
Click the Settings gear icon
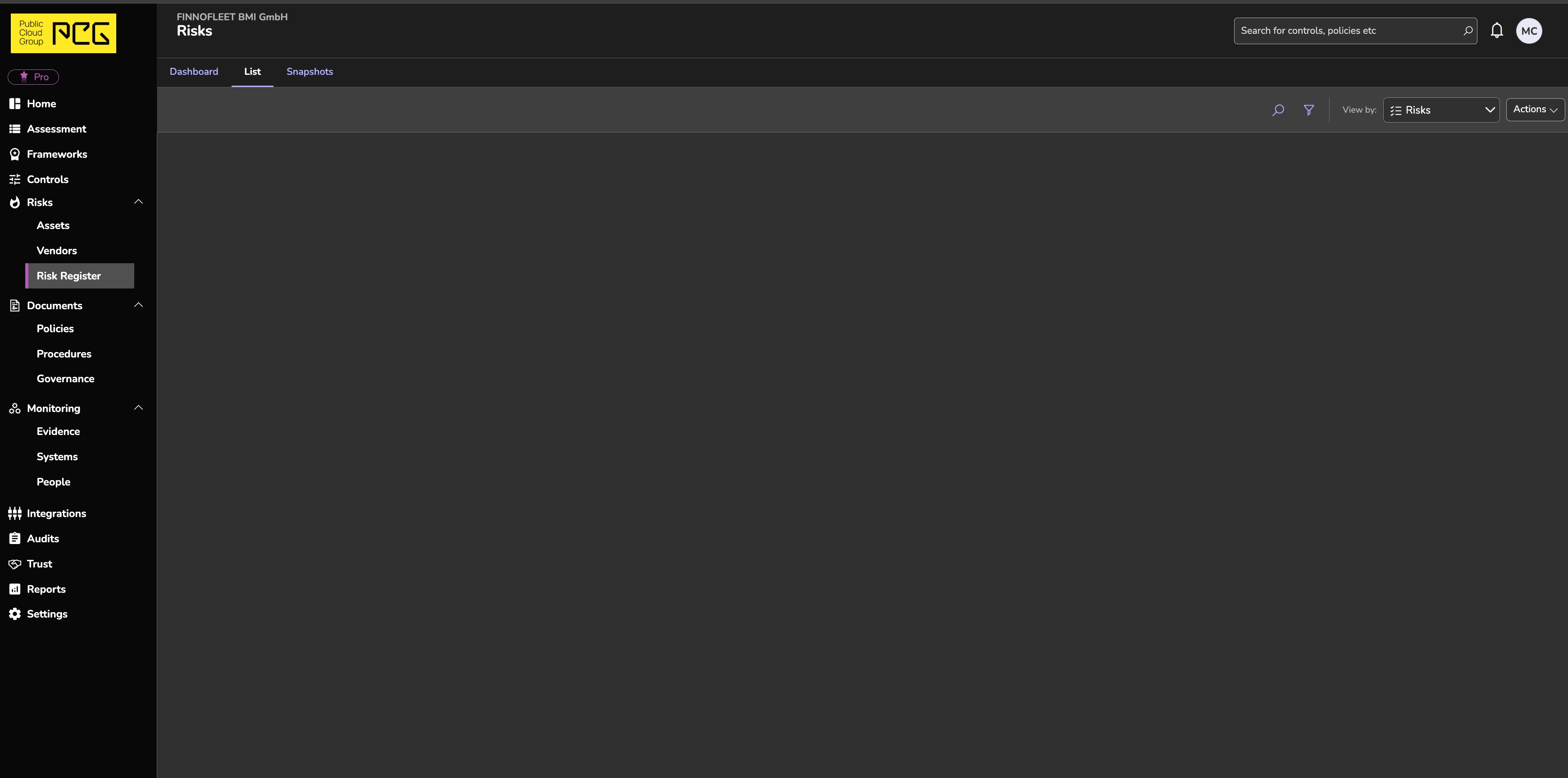click(14, 613)
